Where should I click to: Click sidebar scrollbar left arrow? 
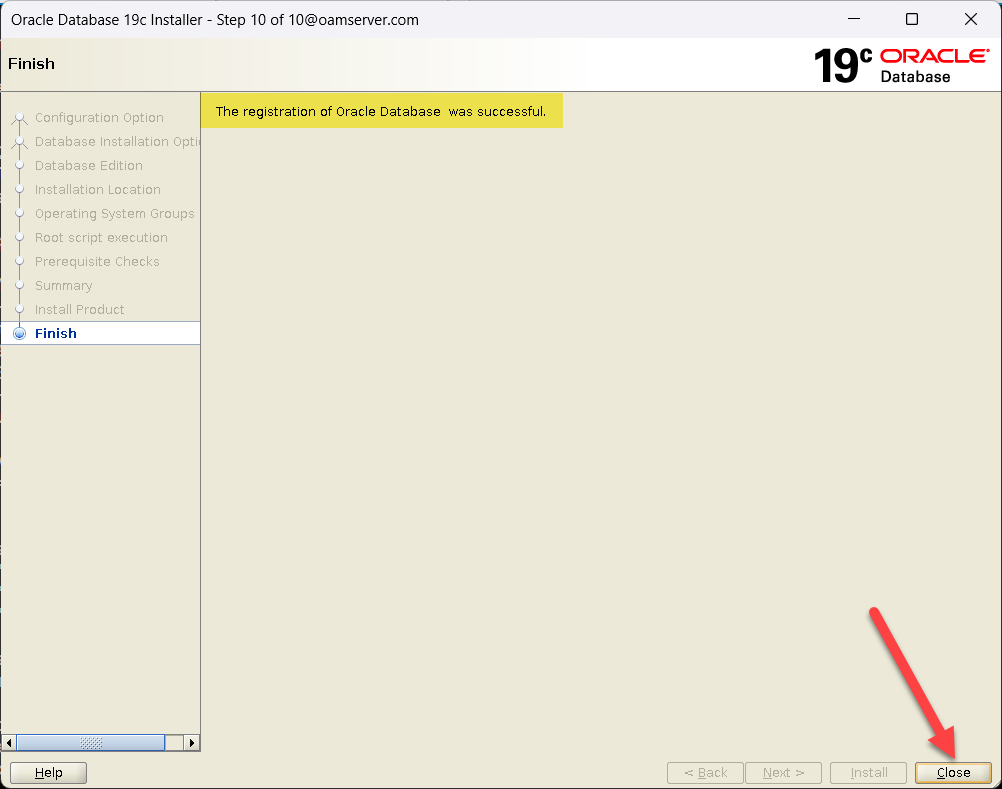coord(9,743)
